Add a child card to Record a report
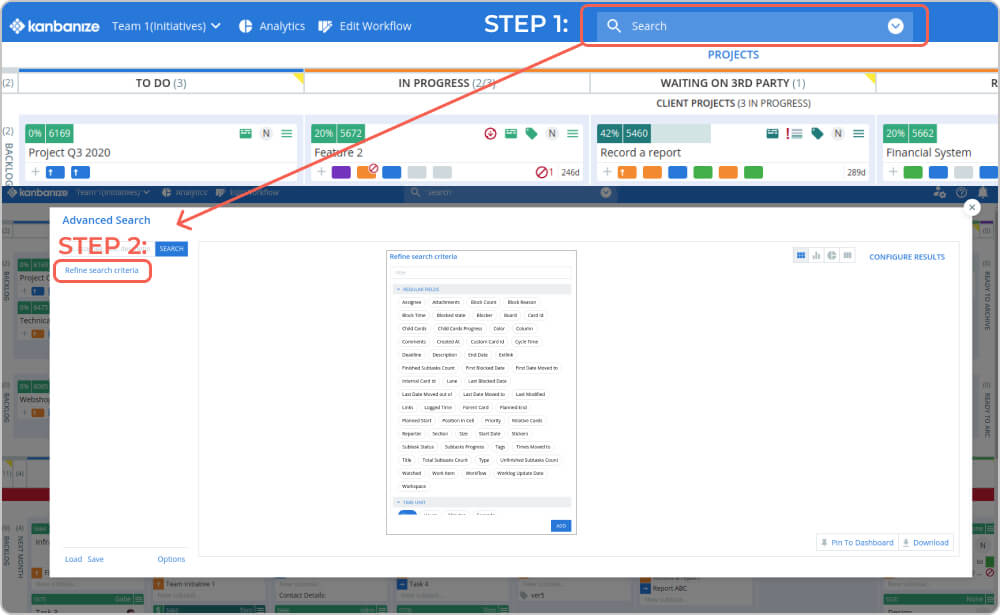The width and height of the screenshot is (1000, 615). pos(607,172)
